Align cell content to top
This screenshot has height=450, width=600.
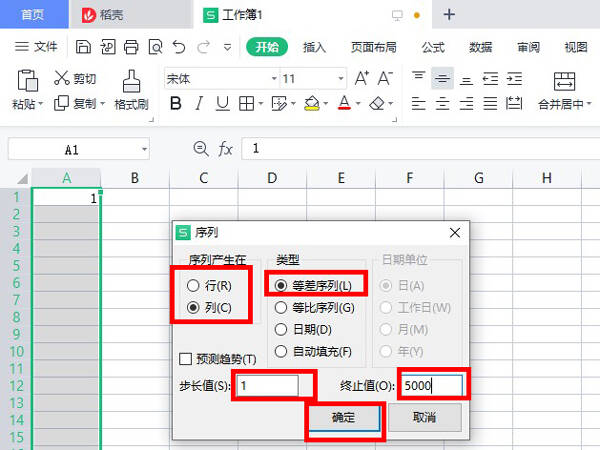tap(419, 78)
